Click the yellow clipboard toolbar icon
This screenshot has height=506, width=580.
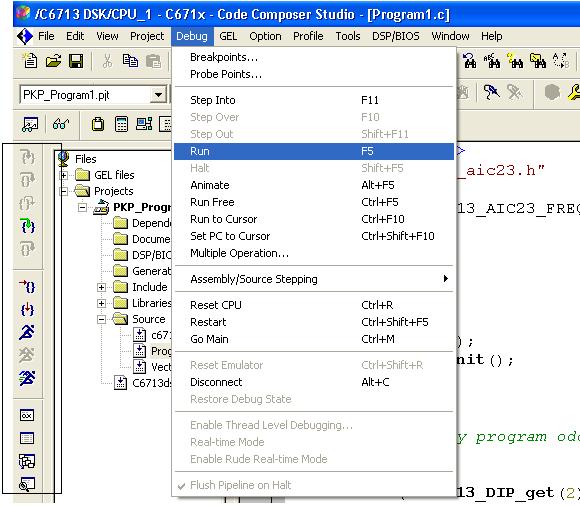pos(98,124)
